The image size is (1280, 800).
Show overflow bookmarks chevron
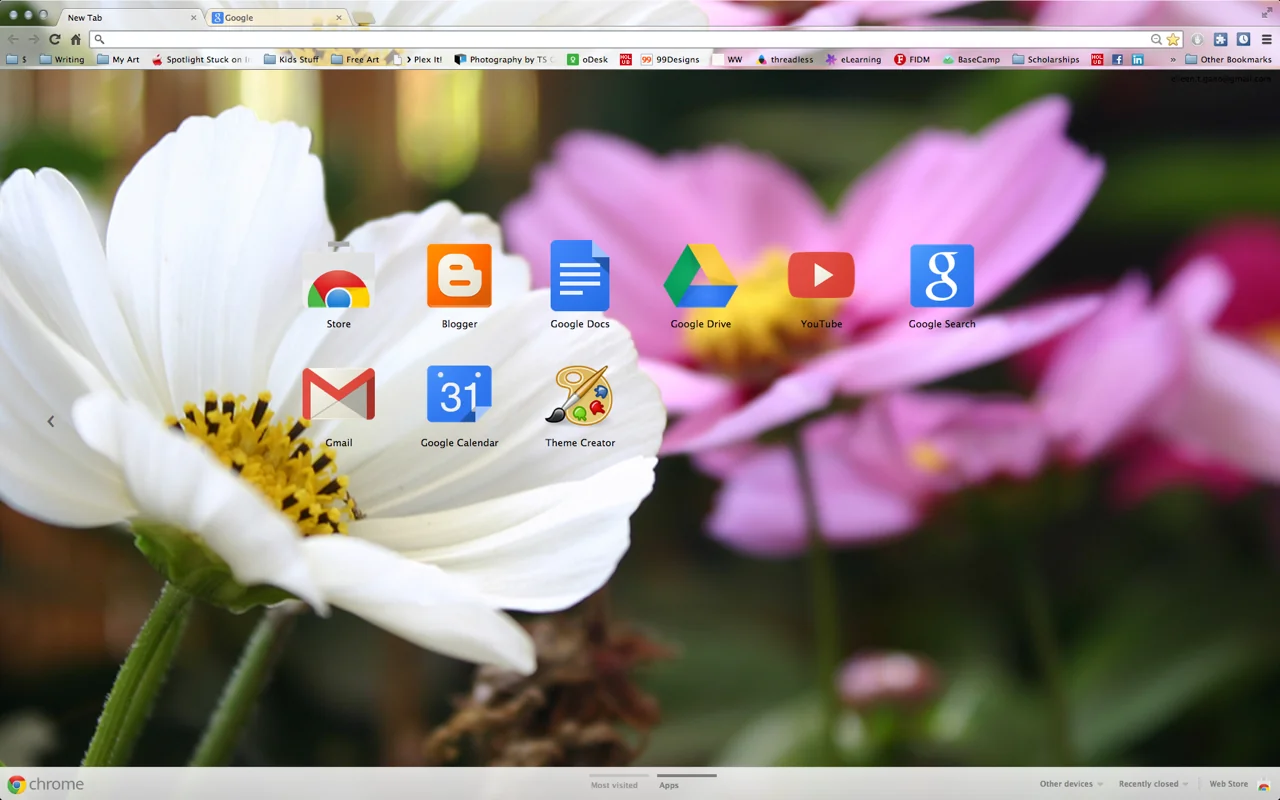coord(1173,59)
